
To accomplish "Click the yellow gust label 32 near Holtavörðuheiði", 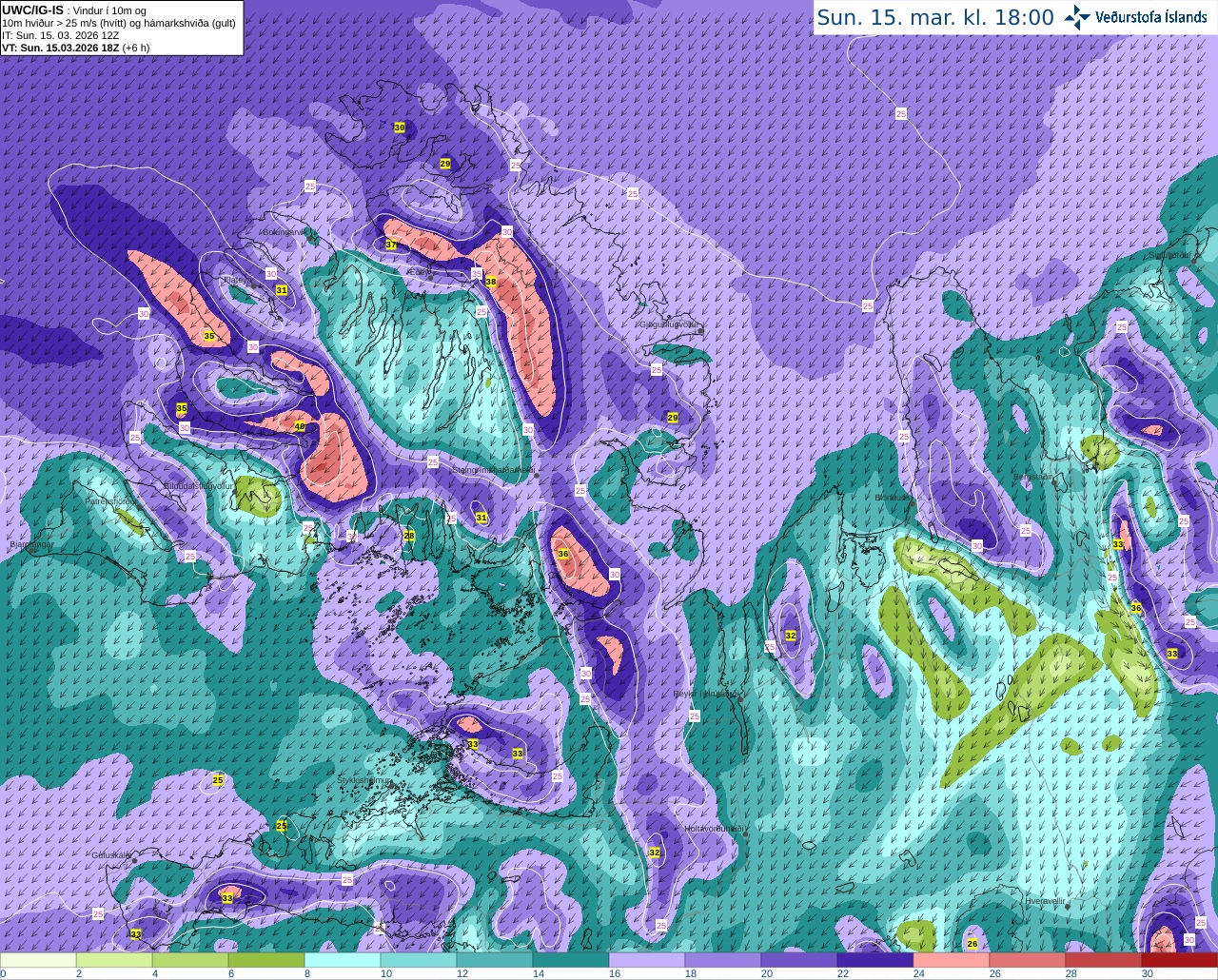I will 655,853.
